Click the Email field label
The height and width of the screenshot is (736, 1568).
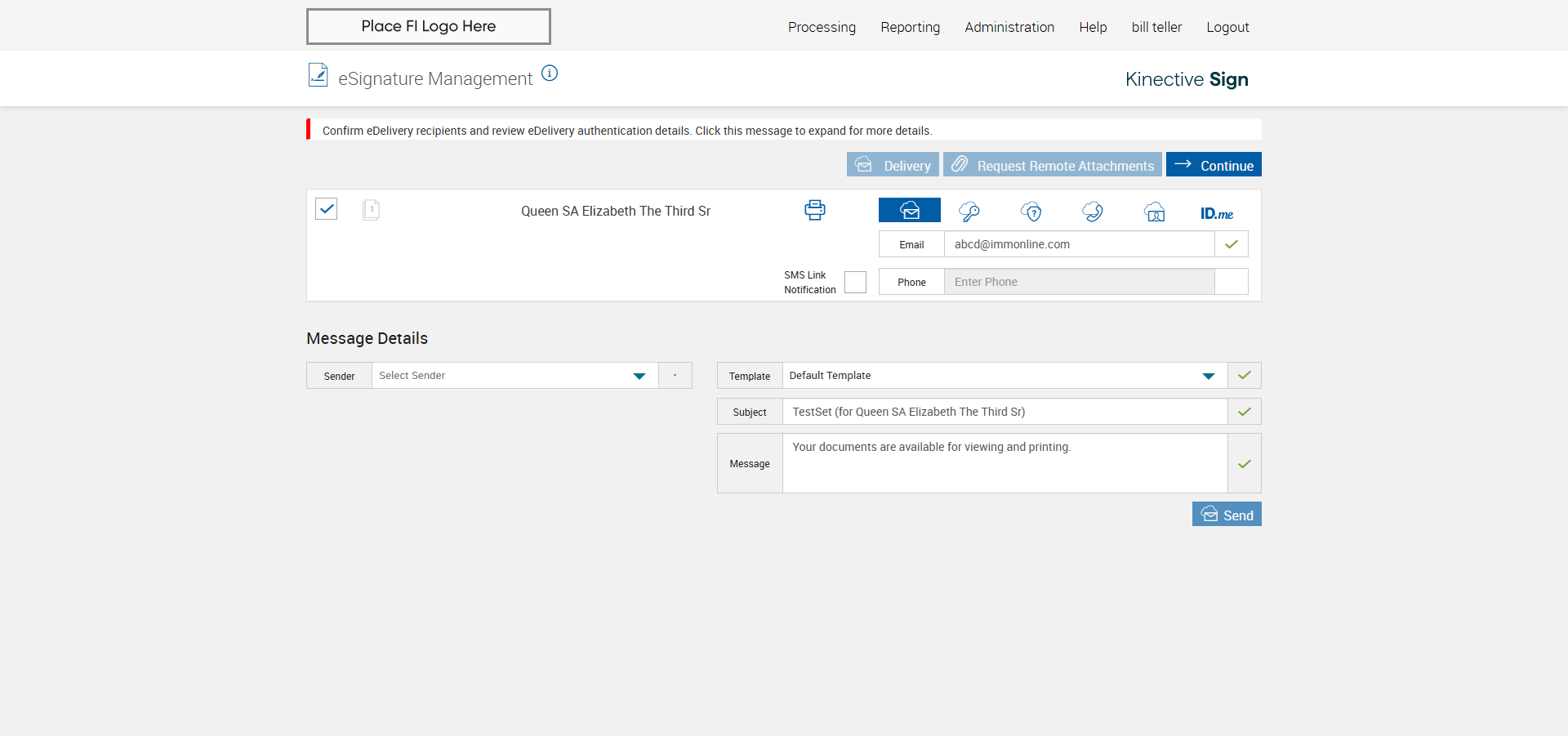click(x=911, y=244)
